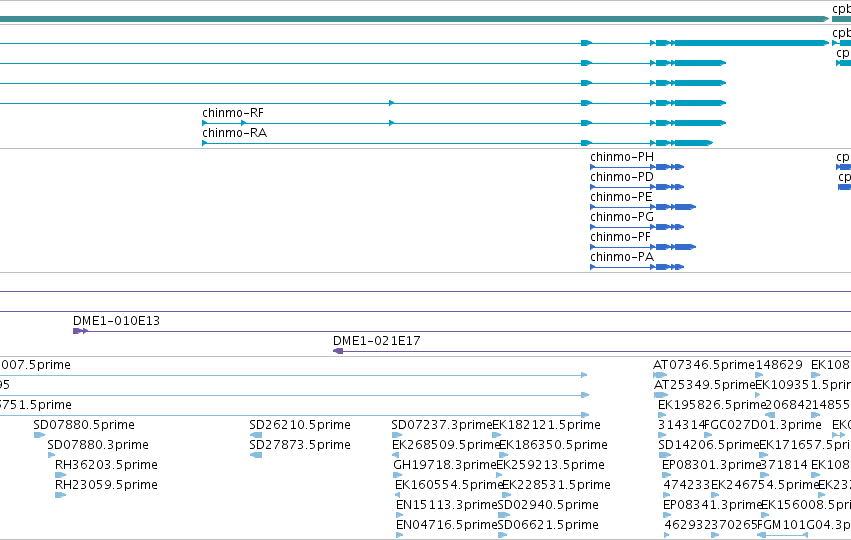Click the SD02940.5prime EST label
851x540 pixels.
(x=548, y=505)
